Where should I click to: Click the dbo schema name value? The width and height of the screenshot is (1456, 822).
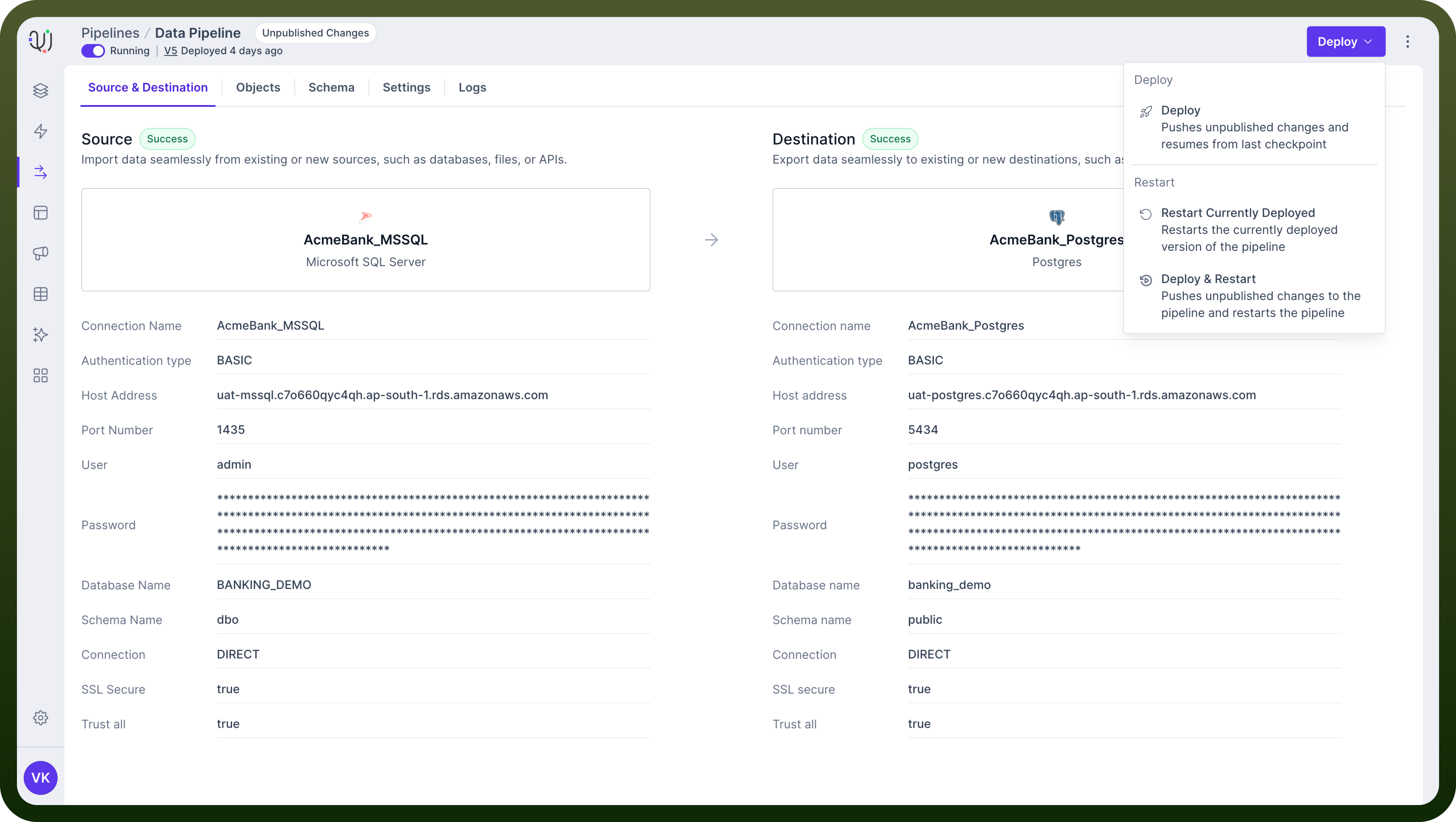click(x=228, y=620)
